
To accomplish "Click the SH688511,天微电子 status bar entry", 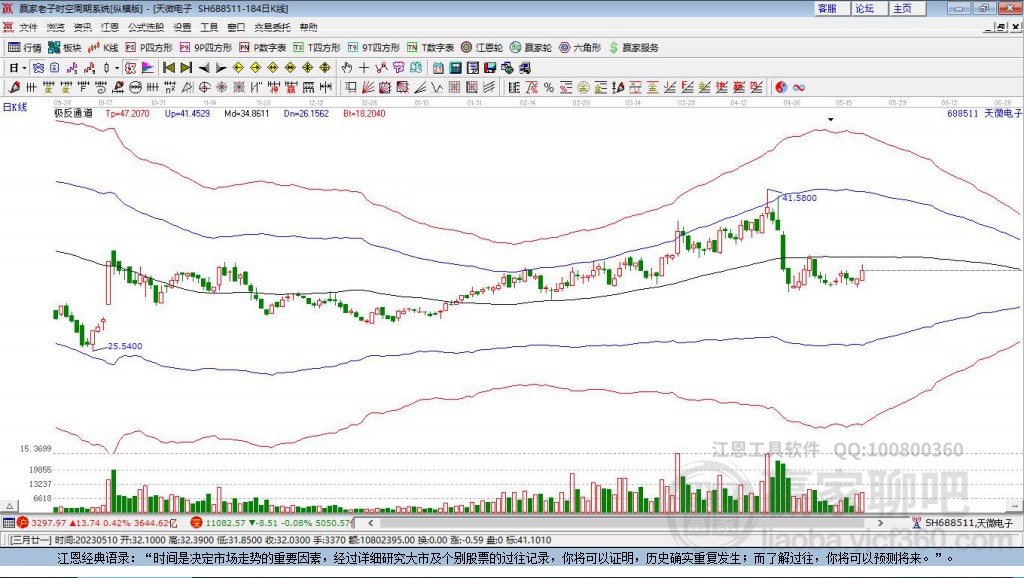I will coord(963,523).
